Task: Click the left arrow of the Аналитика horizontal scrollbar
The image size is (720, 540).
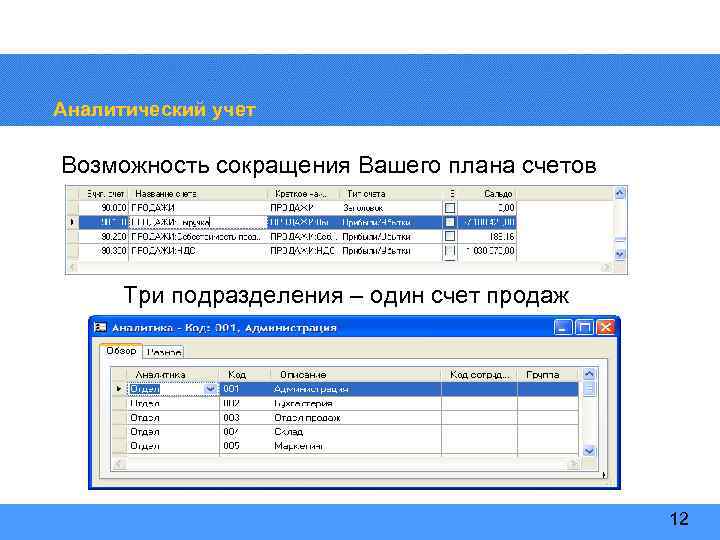Action: coord(118,464)
